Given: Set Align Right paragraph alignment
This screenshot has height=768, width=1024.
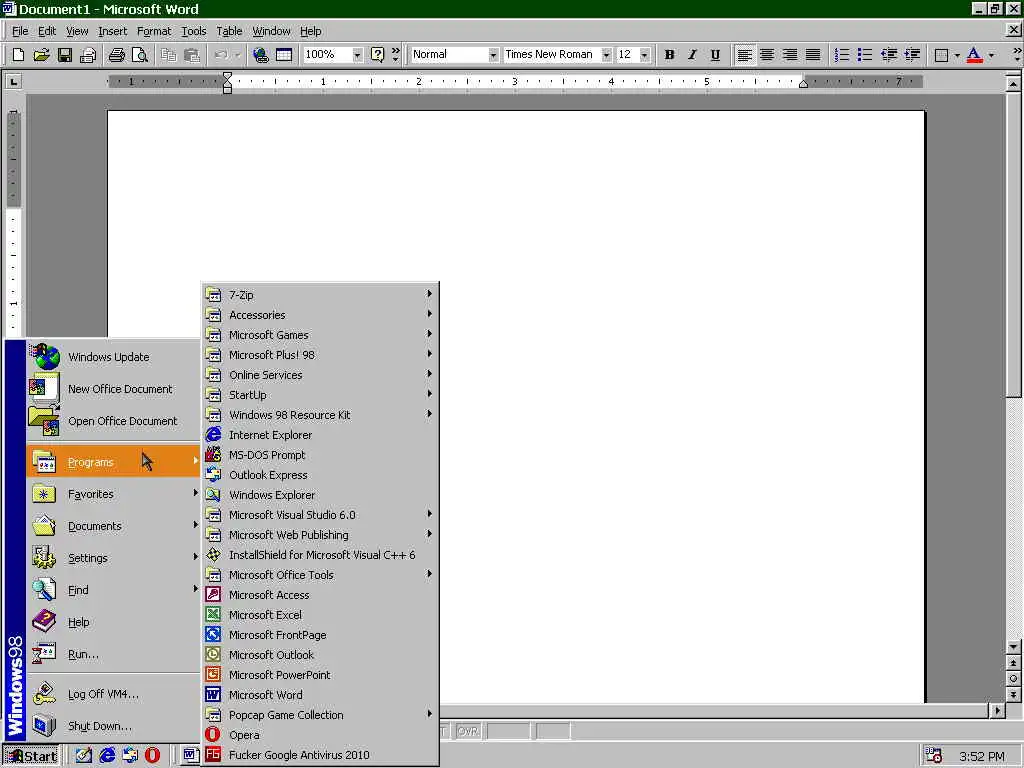Looking at the screenshot, I should [790, 55].
